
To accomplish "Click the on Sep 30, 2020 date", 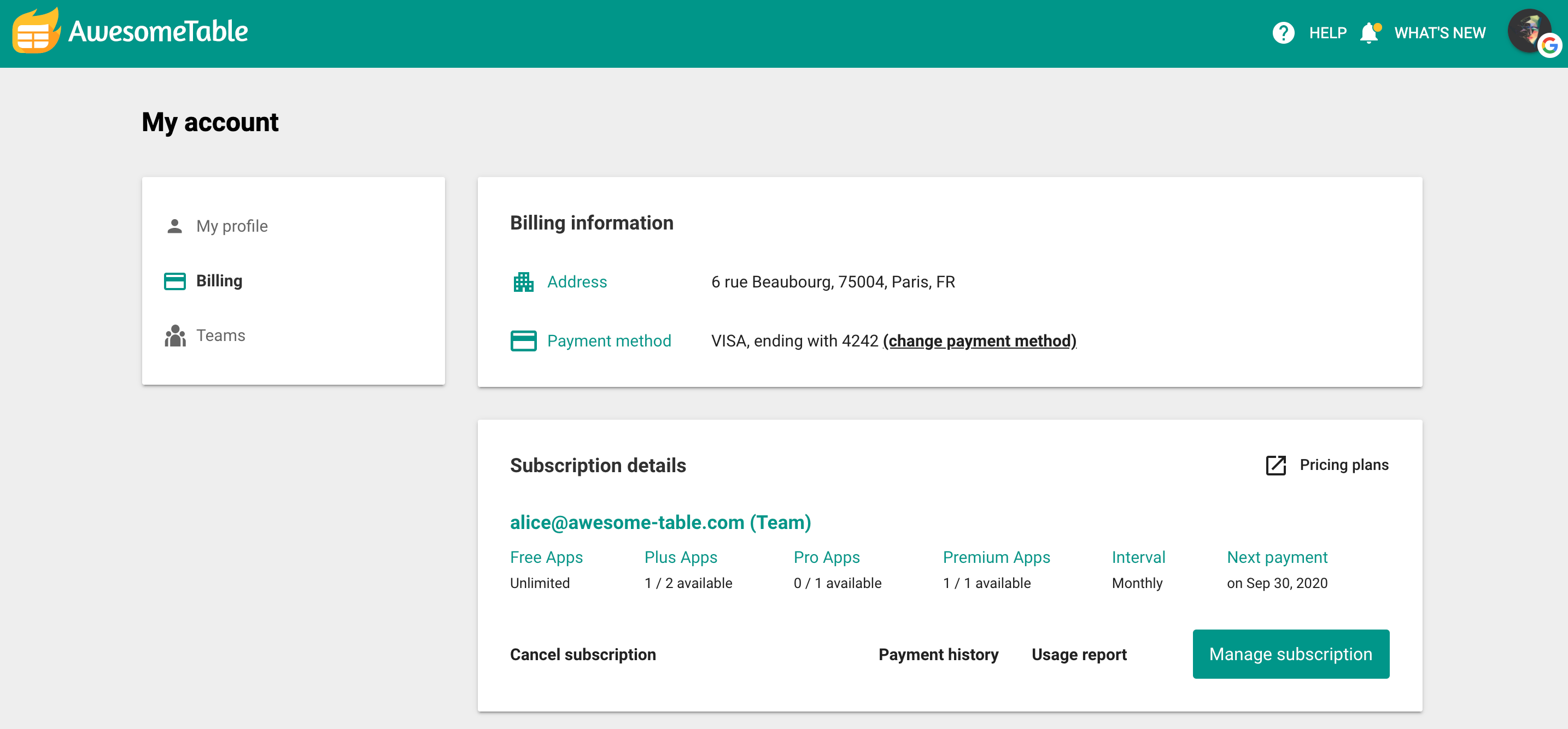I will [x=1277, y=583].
